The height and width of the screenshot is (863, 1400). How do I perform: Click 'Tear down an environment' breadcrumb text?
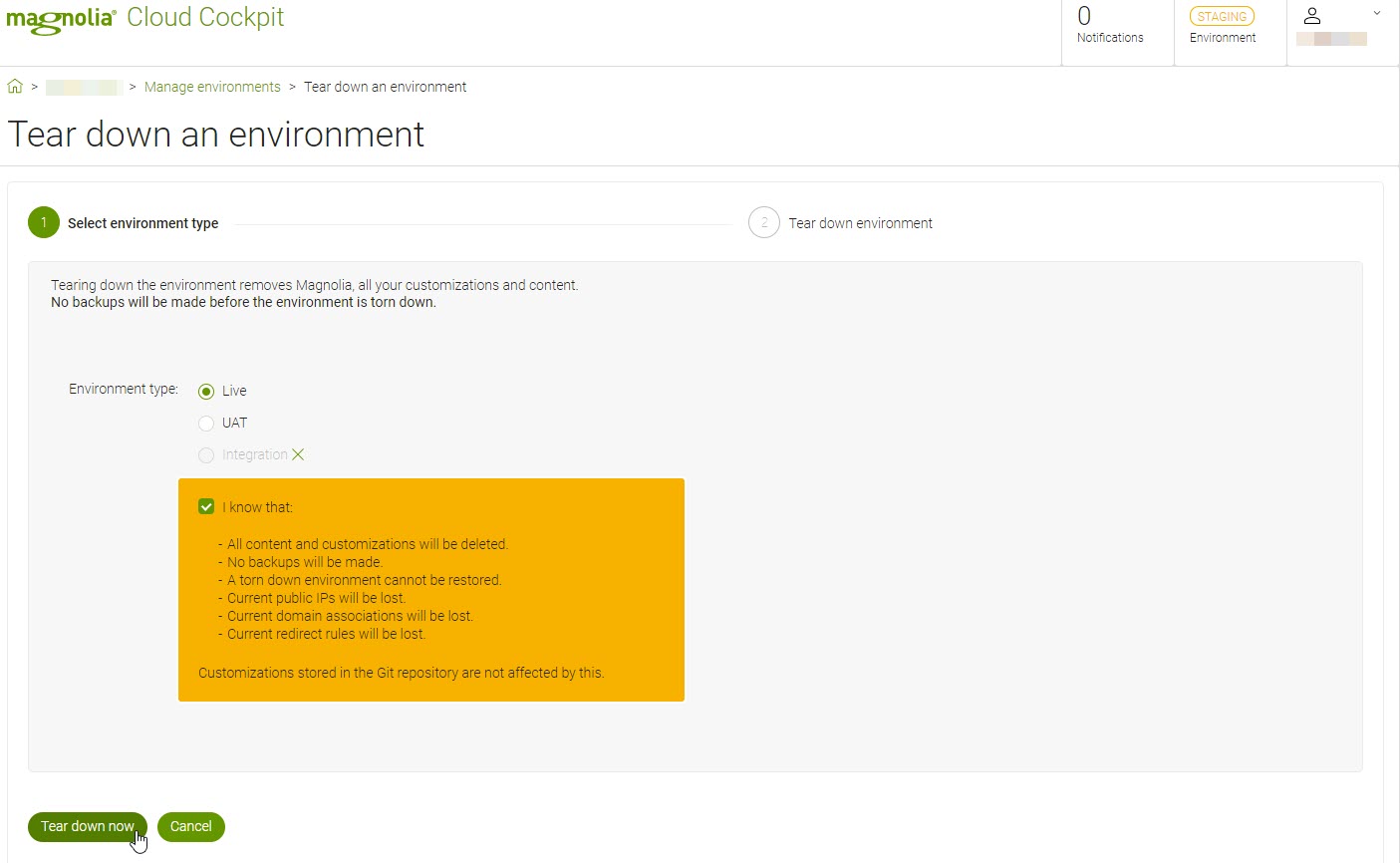(x=385, y=87)
